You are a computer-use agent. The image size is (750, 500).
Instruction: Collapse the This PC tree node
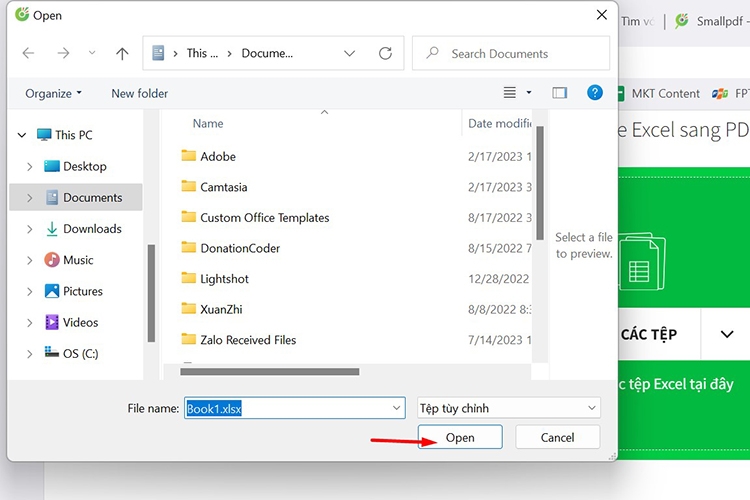(22, 135)
